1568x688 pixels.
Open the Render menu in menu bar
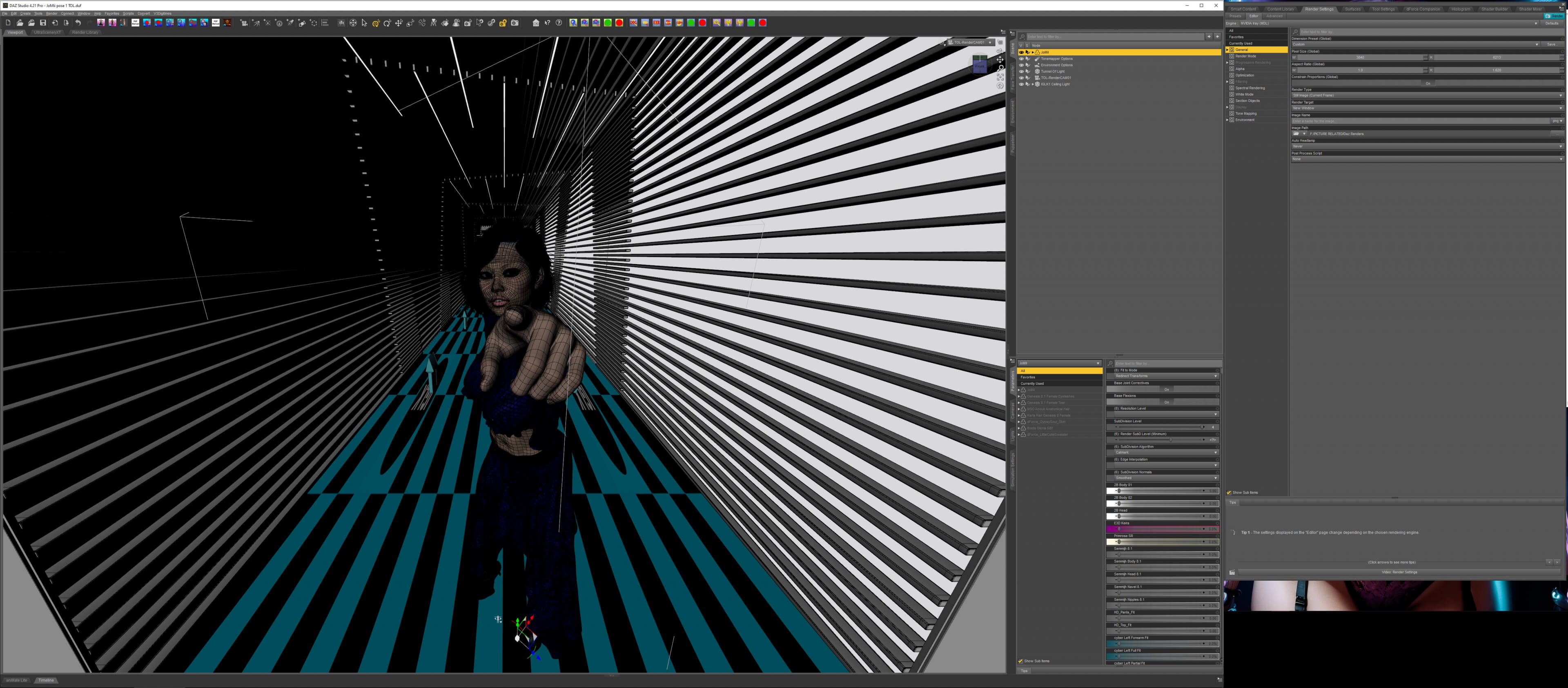(x=52, y=13)
